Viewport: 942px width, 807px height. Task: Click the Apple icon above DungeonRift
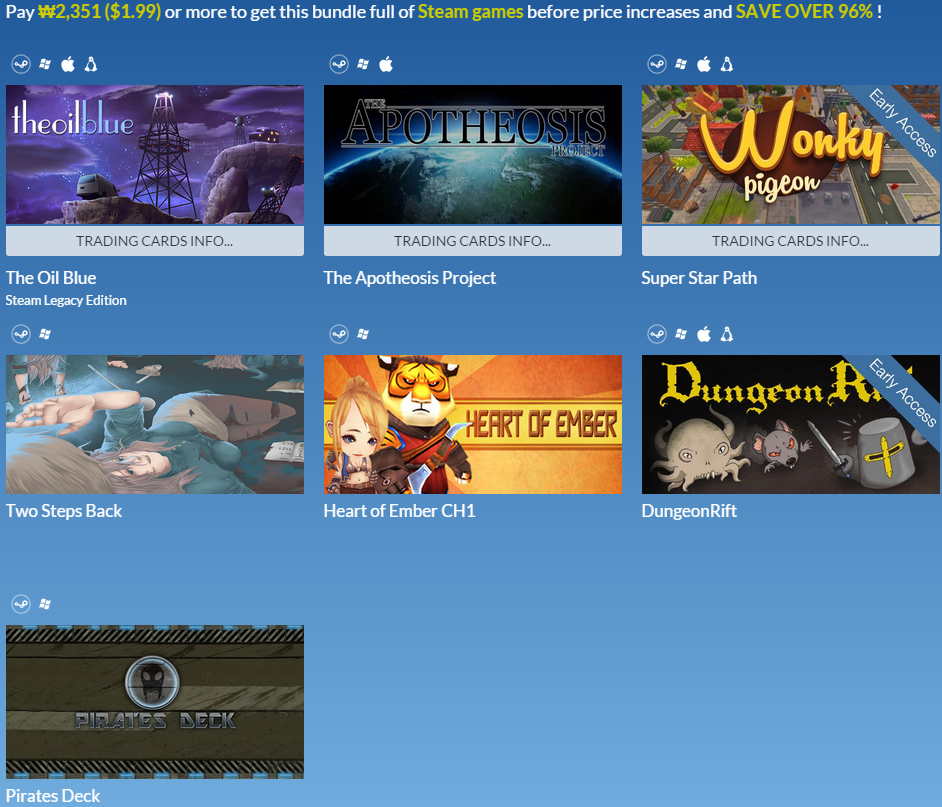704,333
